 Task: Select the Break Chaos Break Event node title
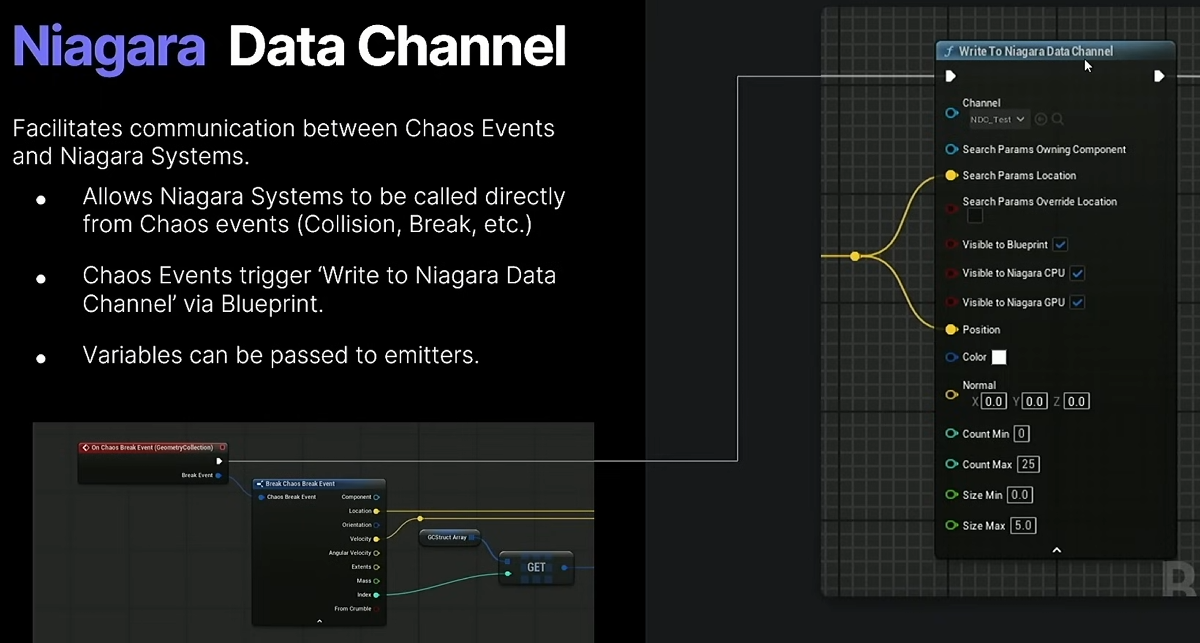pyautogui.click(x=300, y=483)
